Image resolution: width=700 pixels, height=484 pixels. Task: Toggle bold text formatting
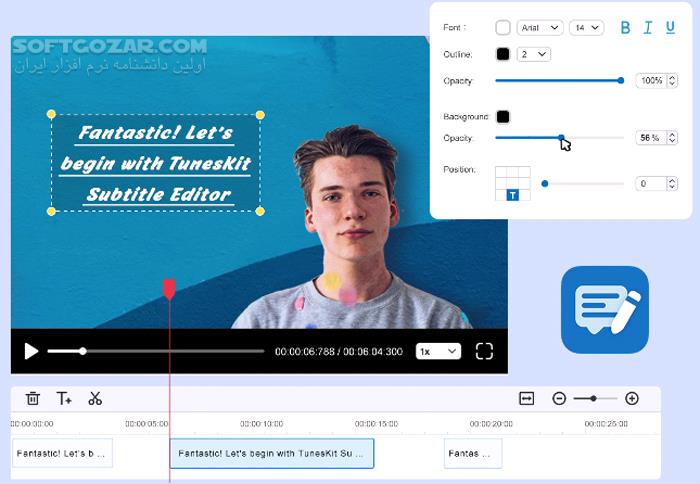click(x=625, y=28)
